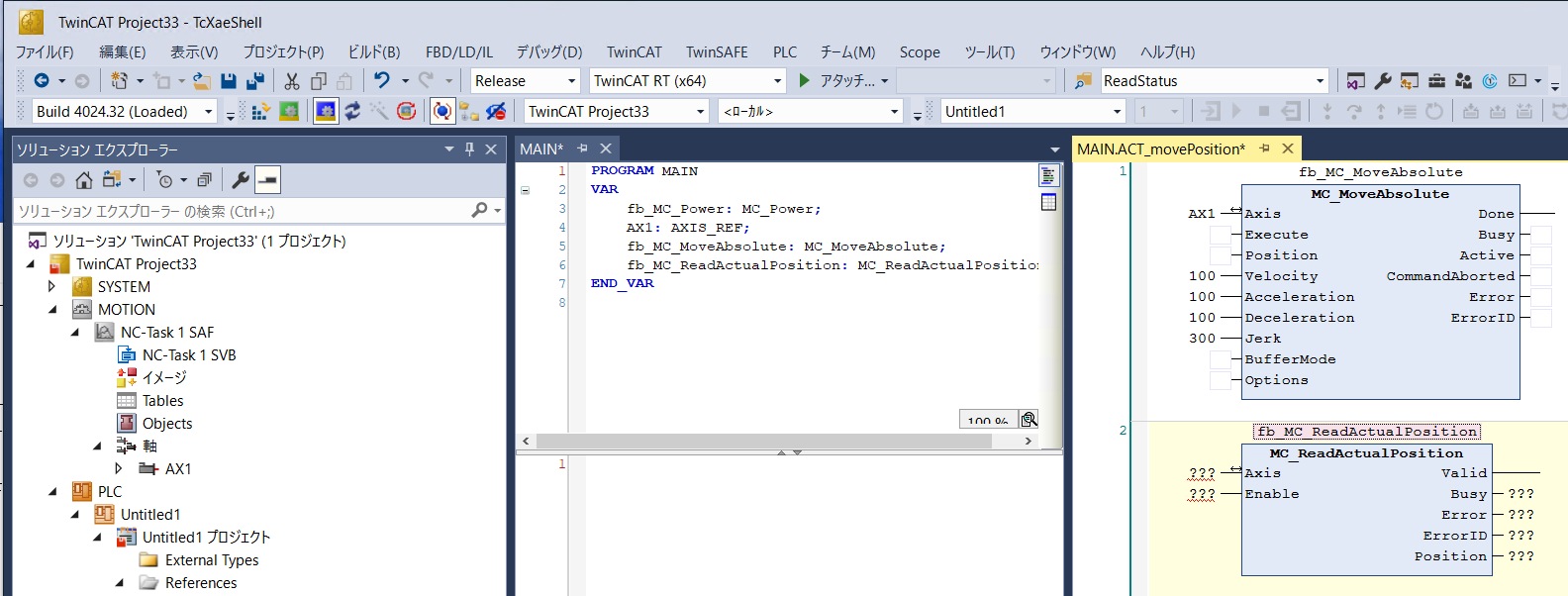Viewport: 1568px width, 596px height.
Task: Click the Cut scissors icon
Action: 292,81
